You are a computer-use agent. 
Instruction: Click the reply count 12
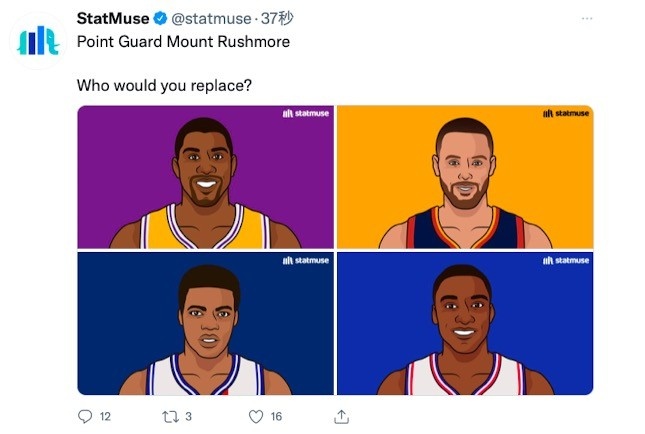point(105,416)
